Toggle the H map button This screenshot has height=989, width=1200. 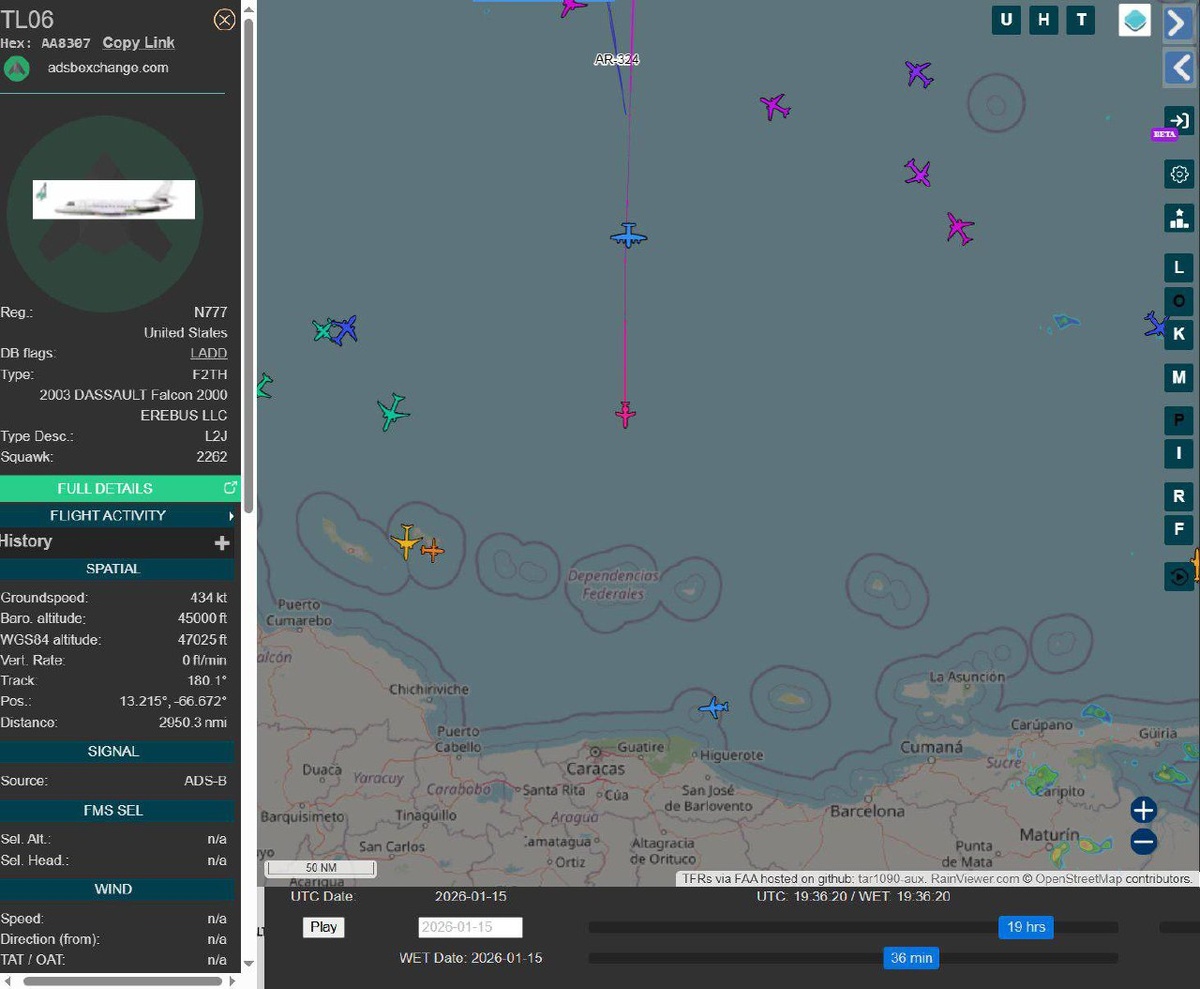[x=1043, y=20]
